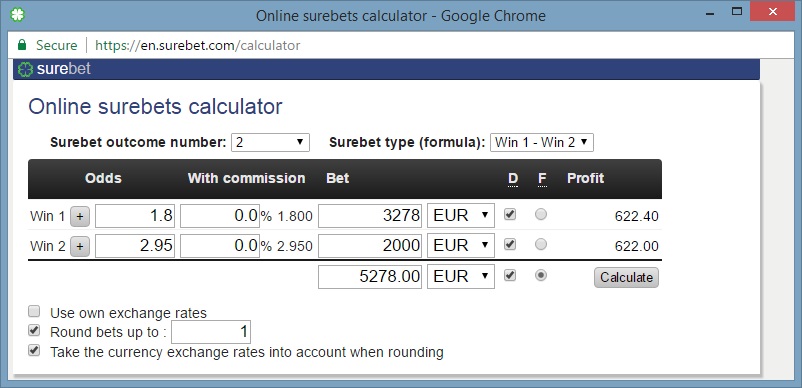Add commission with Win 1 plus button

[x=79, y=217]
